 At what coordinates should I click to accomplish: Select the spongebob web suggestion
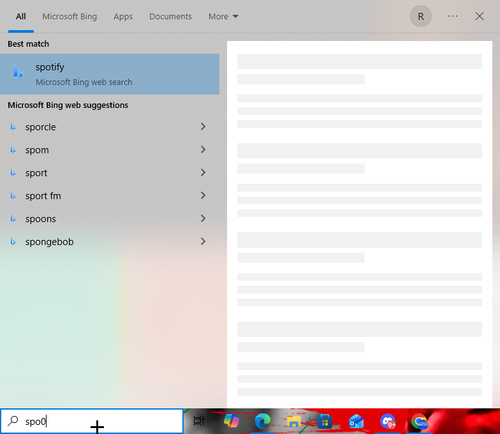pos(110,242)
